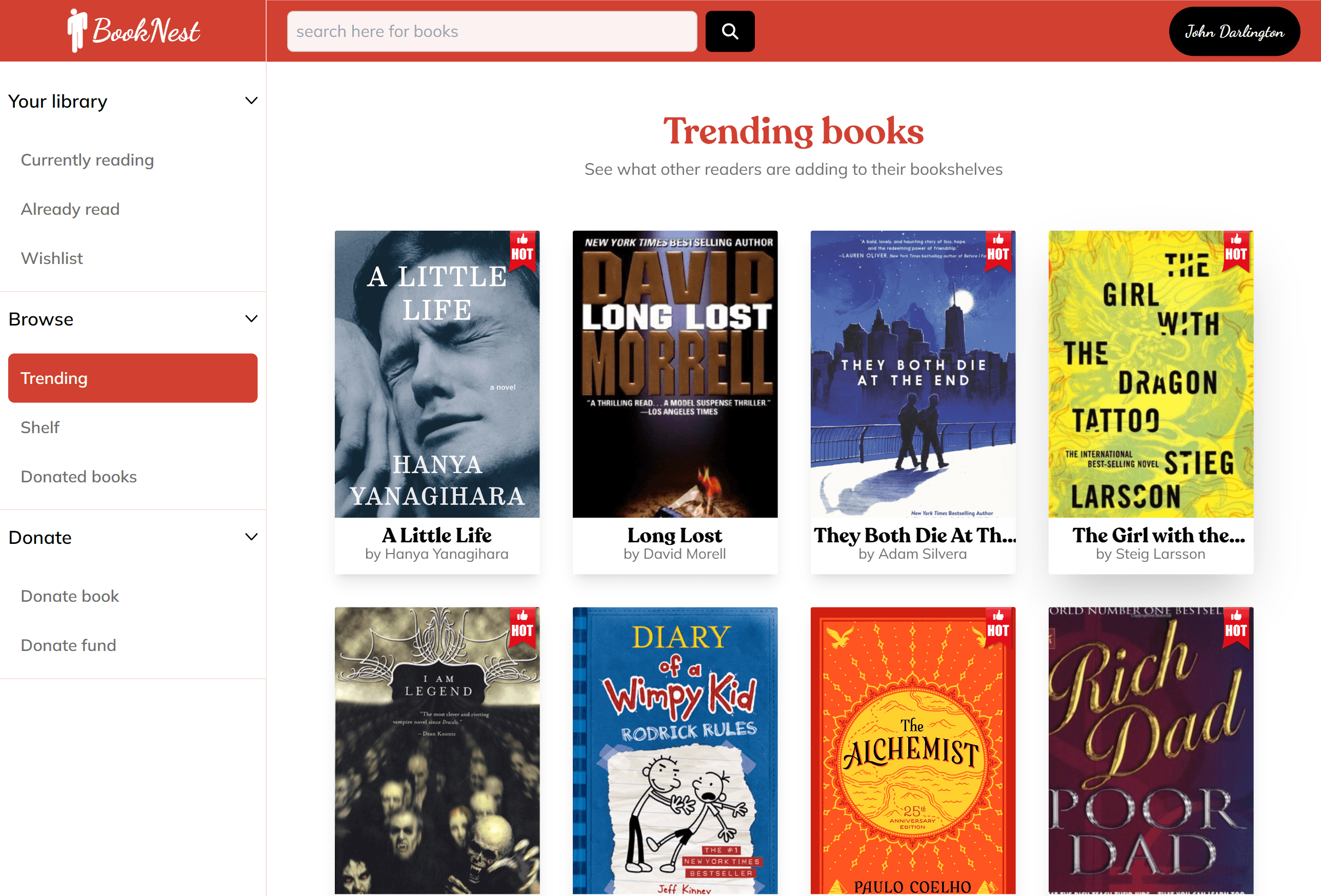Click HOT badge on Rich Dad Poor Dad
Image resolution: width=1321 pixels, height=896 pixels.
coord(1236,628)
